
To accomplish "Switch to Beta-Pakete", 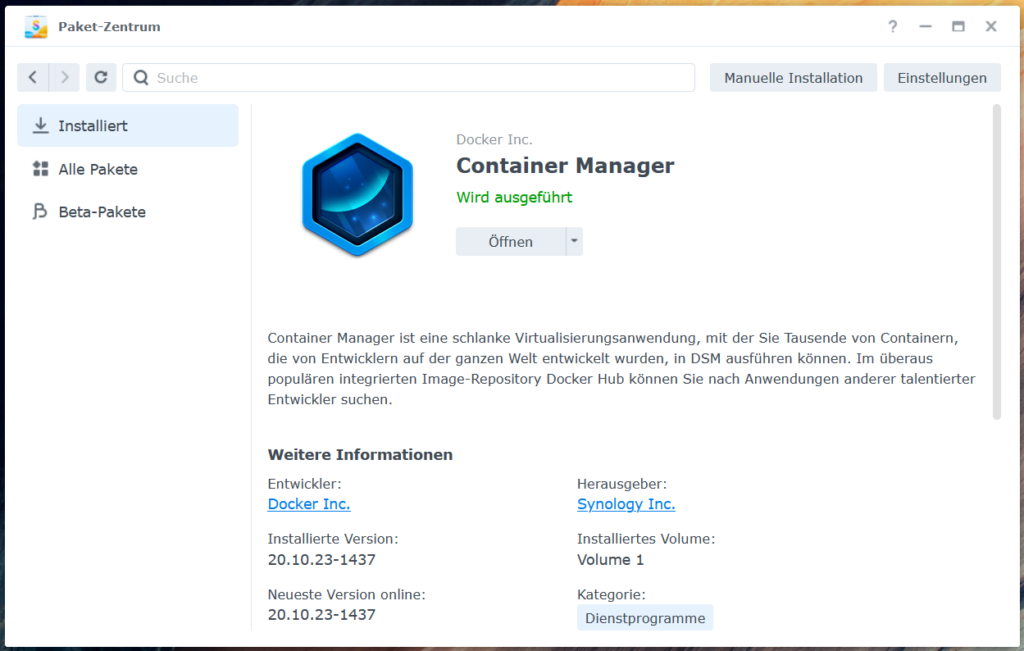I will pos(128,212).
